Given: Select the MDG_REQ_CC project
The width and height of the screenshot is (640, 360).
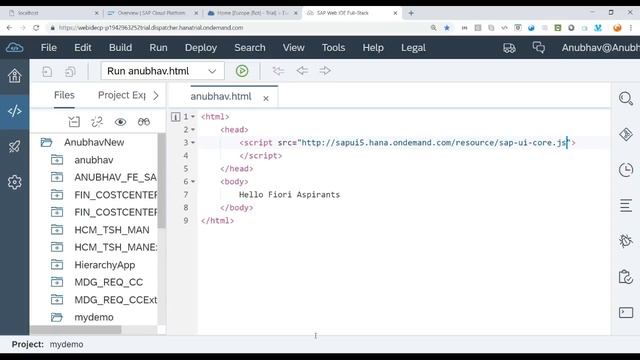Looking at the screenshot, I should tap(109, 282).
